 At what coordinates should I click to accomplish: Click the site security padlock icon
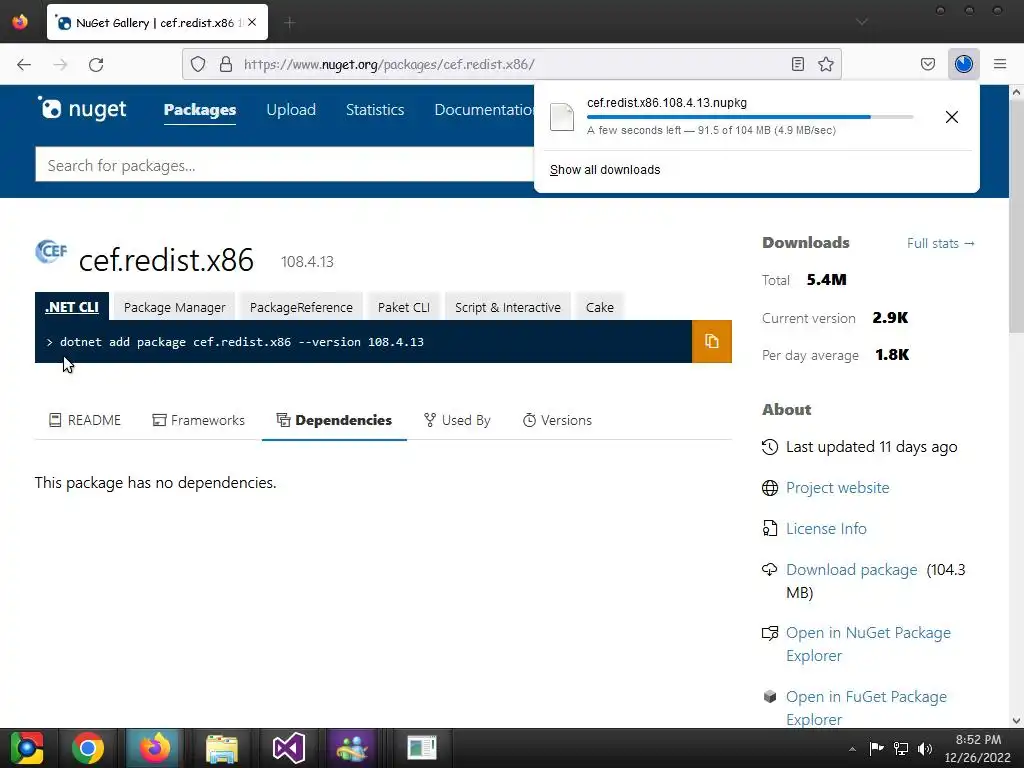tap(226, 64)
